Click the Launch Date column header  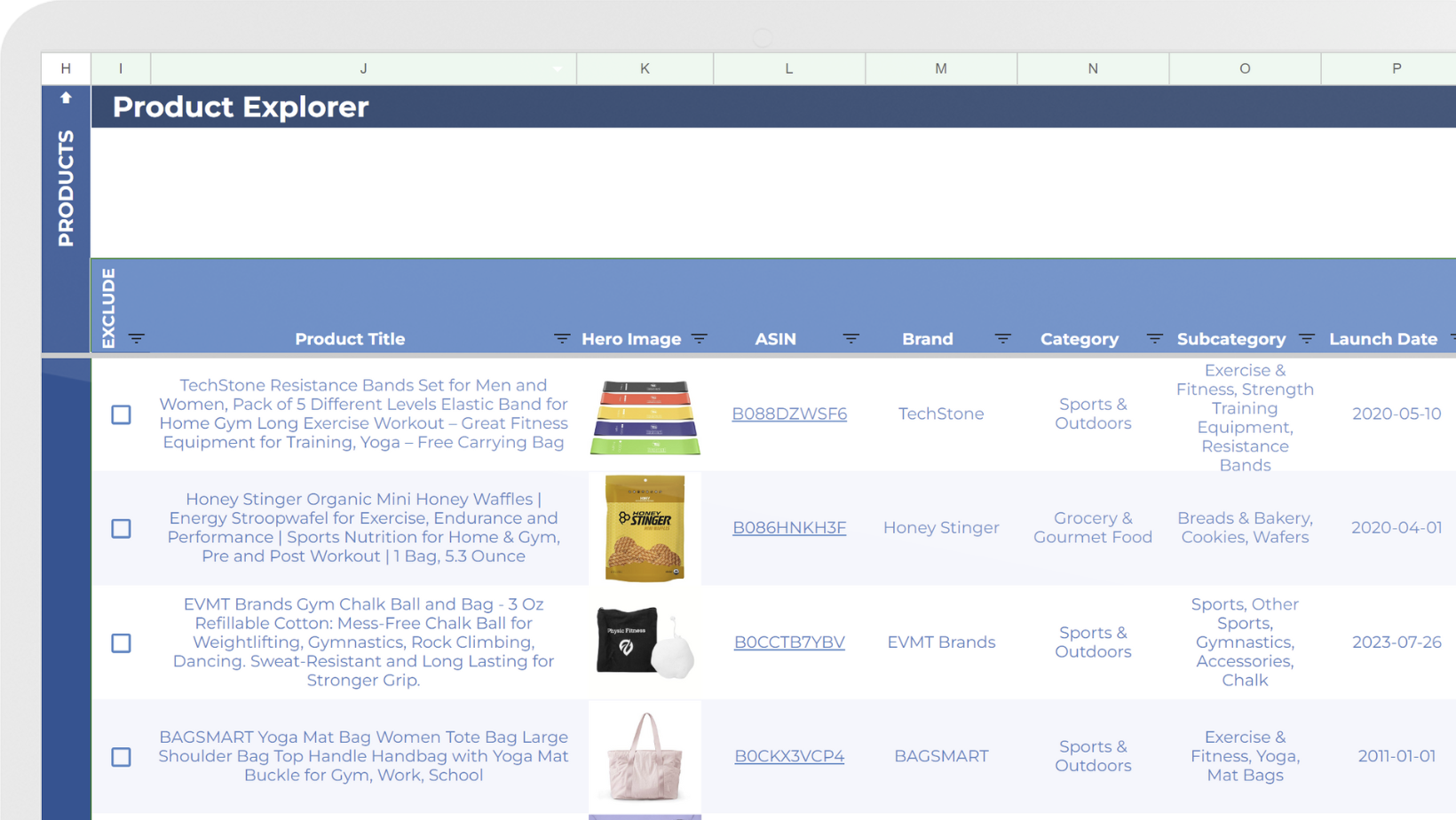(x=1383, y=339)
